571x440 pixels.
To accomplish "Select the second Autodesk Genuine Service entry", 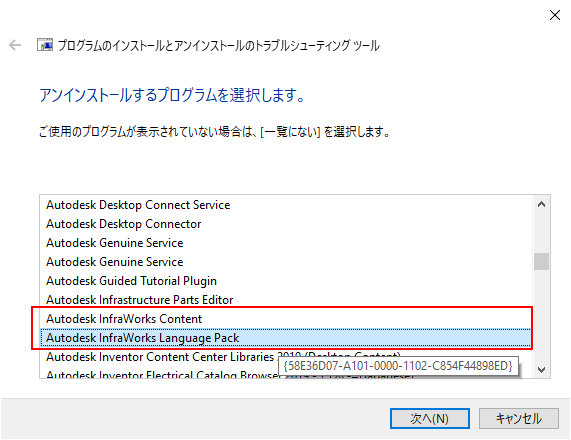I will pos(286,262).
